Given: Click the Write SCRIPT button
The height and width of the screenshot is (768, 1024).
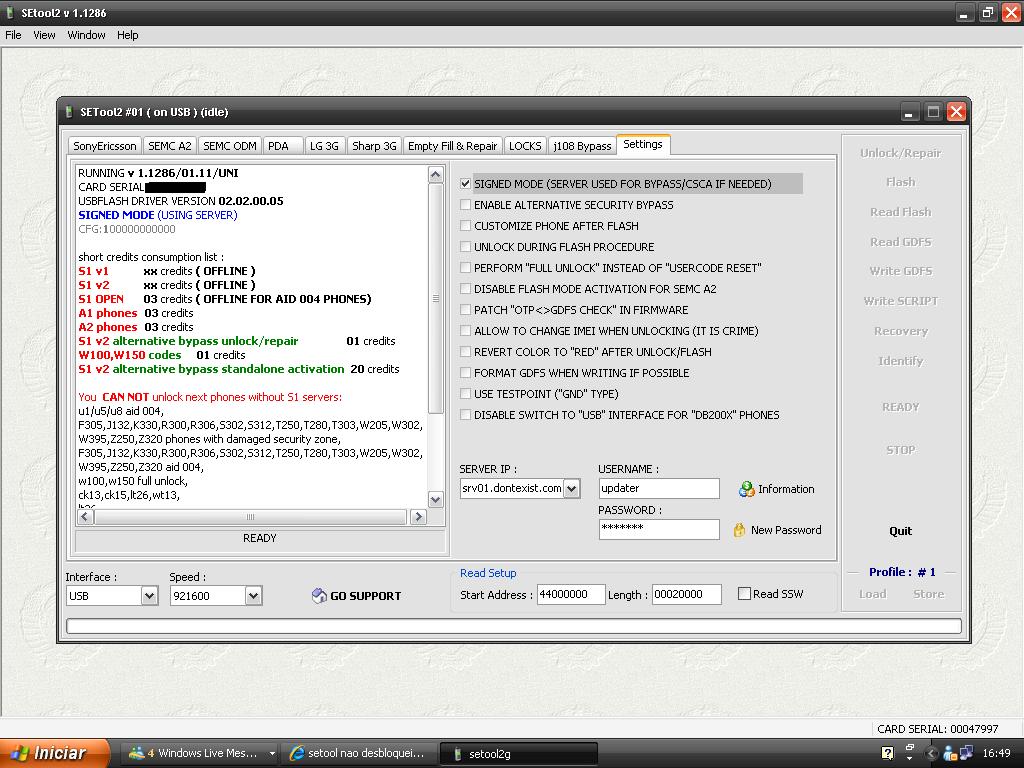Looking at the screenshot, I should [x=901, y=301].
